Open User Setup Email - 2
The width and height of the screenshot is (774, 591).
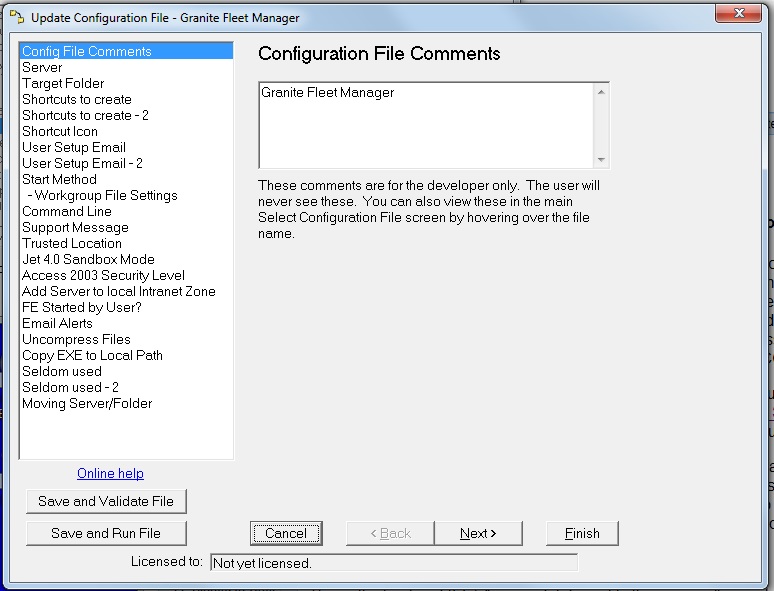(126, 163)
